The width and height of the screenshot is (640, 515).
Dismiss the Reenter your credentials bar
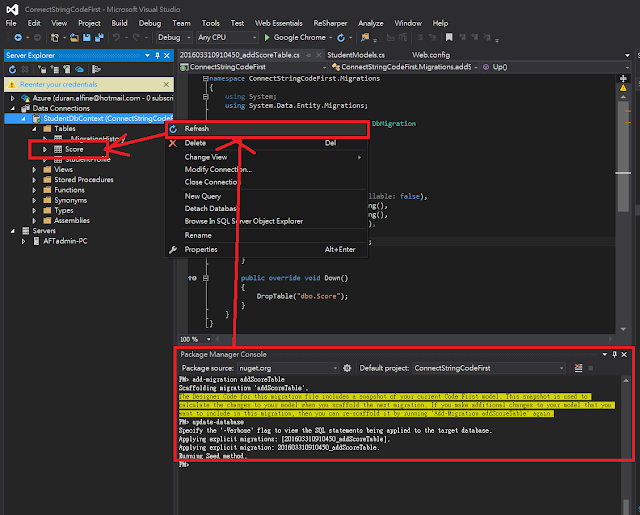tap(166, 85)
